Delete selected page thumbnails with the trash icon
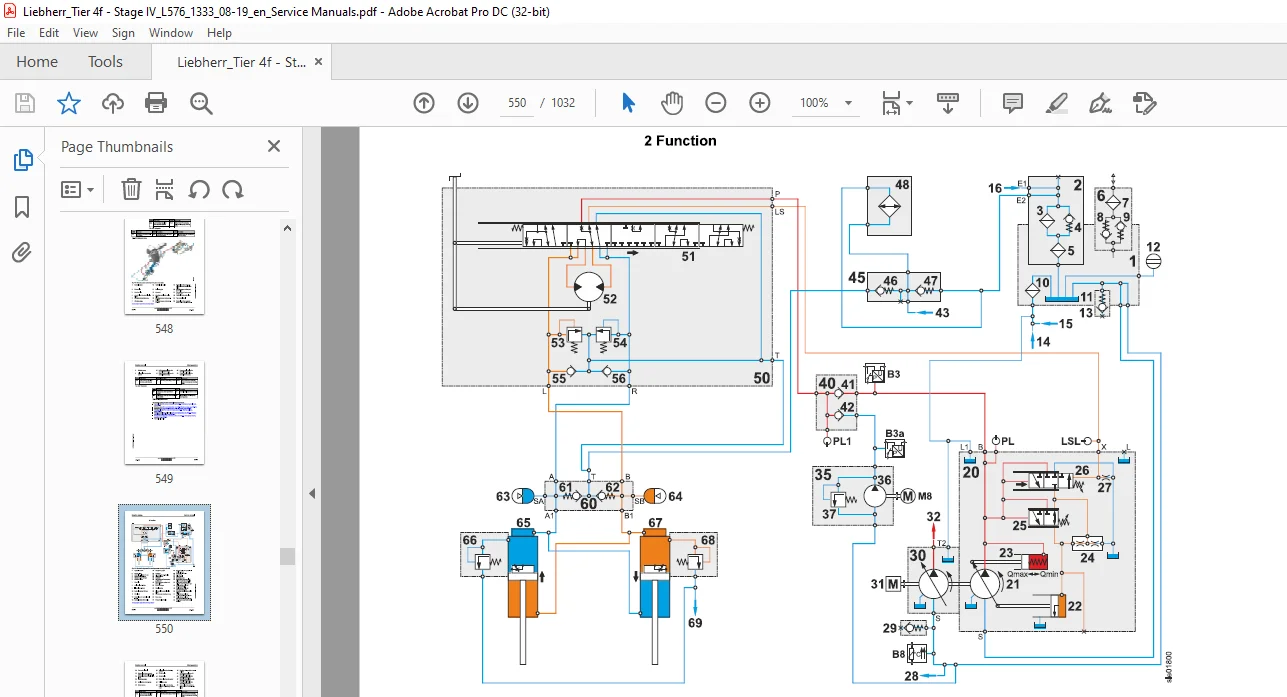1287x697 pixels. (131, 189)
